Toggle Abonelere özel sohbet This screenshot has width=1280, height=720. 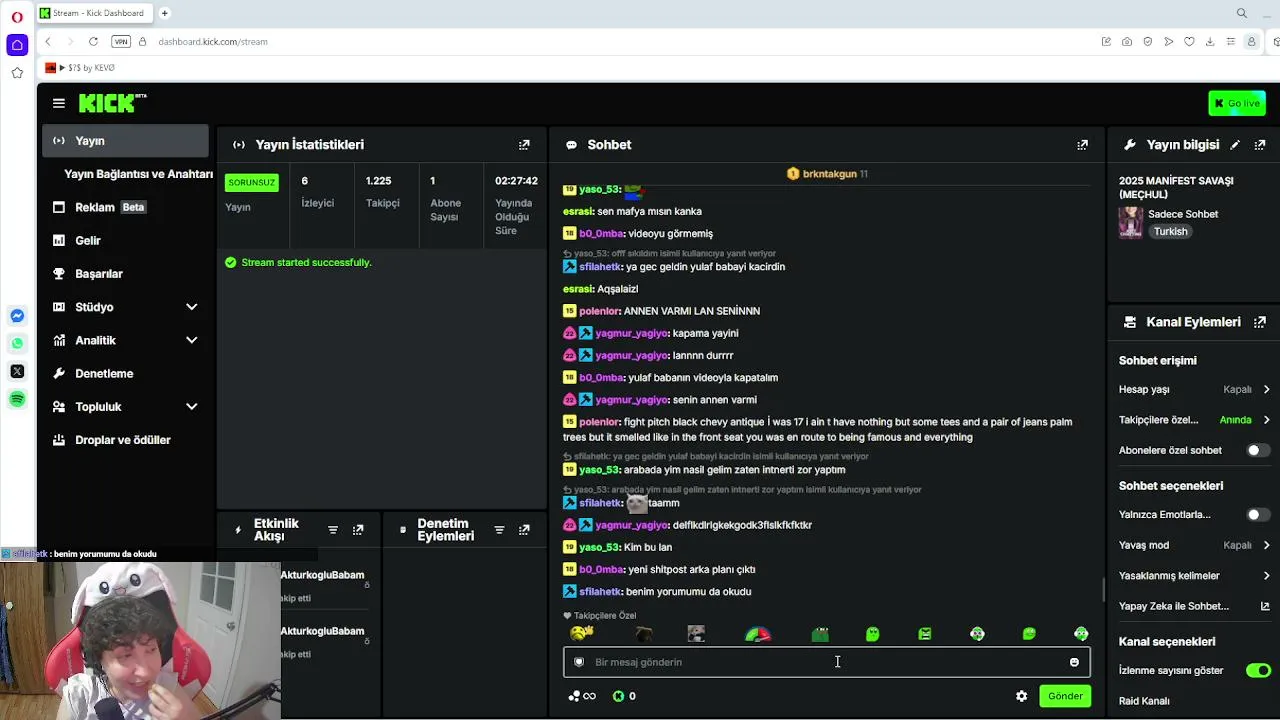[1258, 450]
